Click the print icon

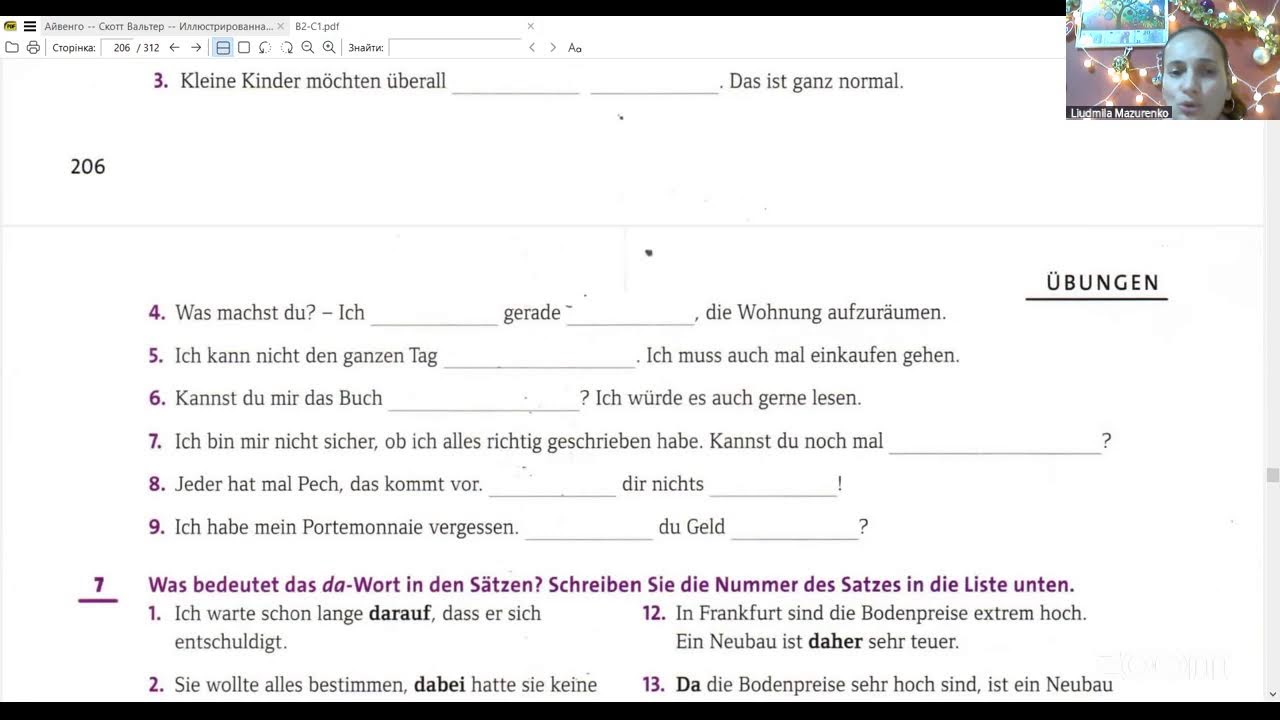point(33,47)
